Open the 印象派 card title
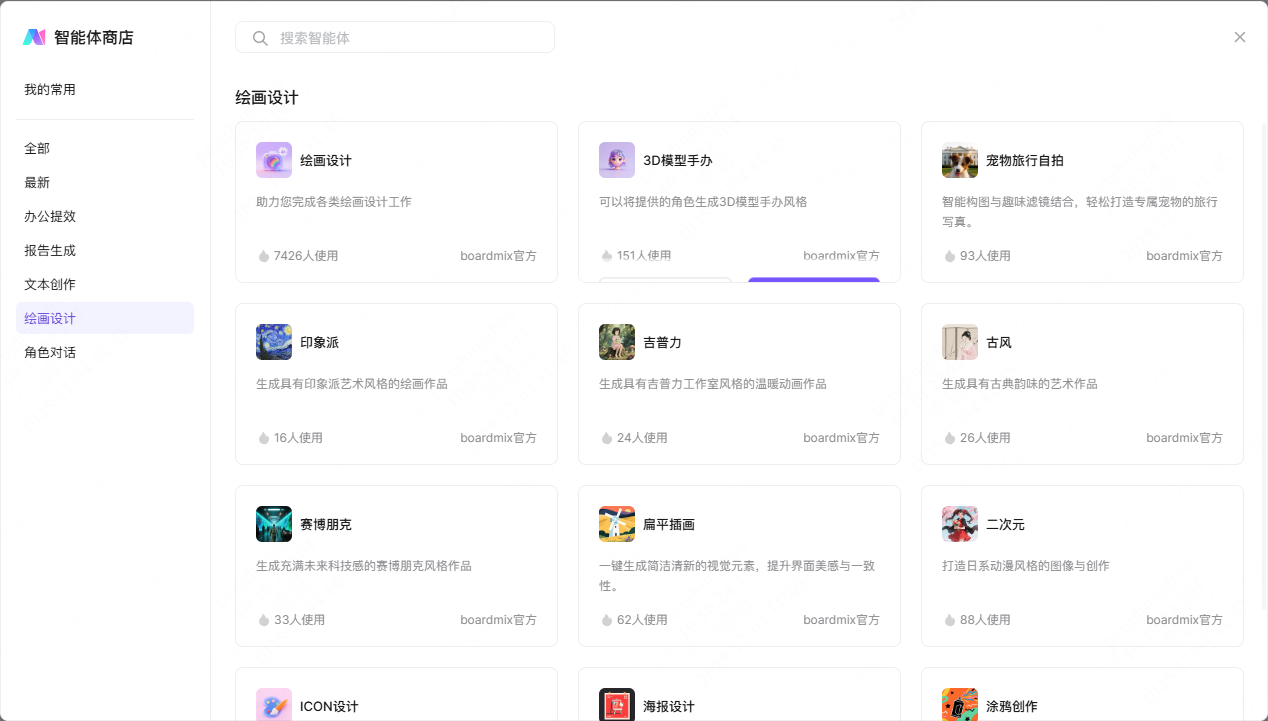The width and height of the screenshot is (1268, 721). pos(320,342)
